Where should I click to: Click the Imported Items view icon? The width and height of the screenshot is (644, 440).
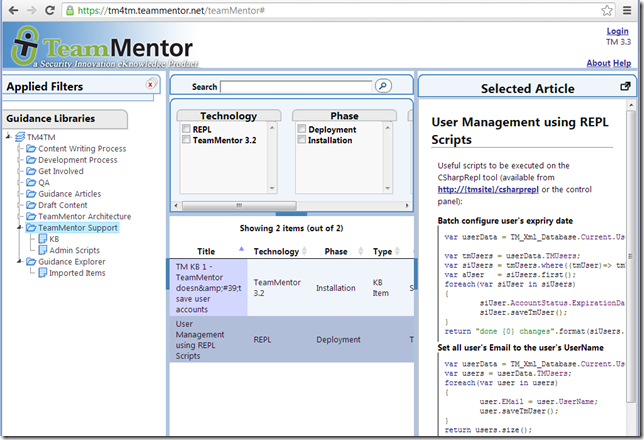tap(43, 272)
